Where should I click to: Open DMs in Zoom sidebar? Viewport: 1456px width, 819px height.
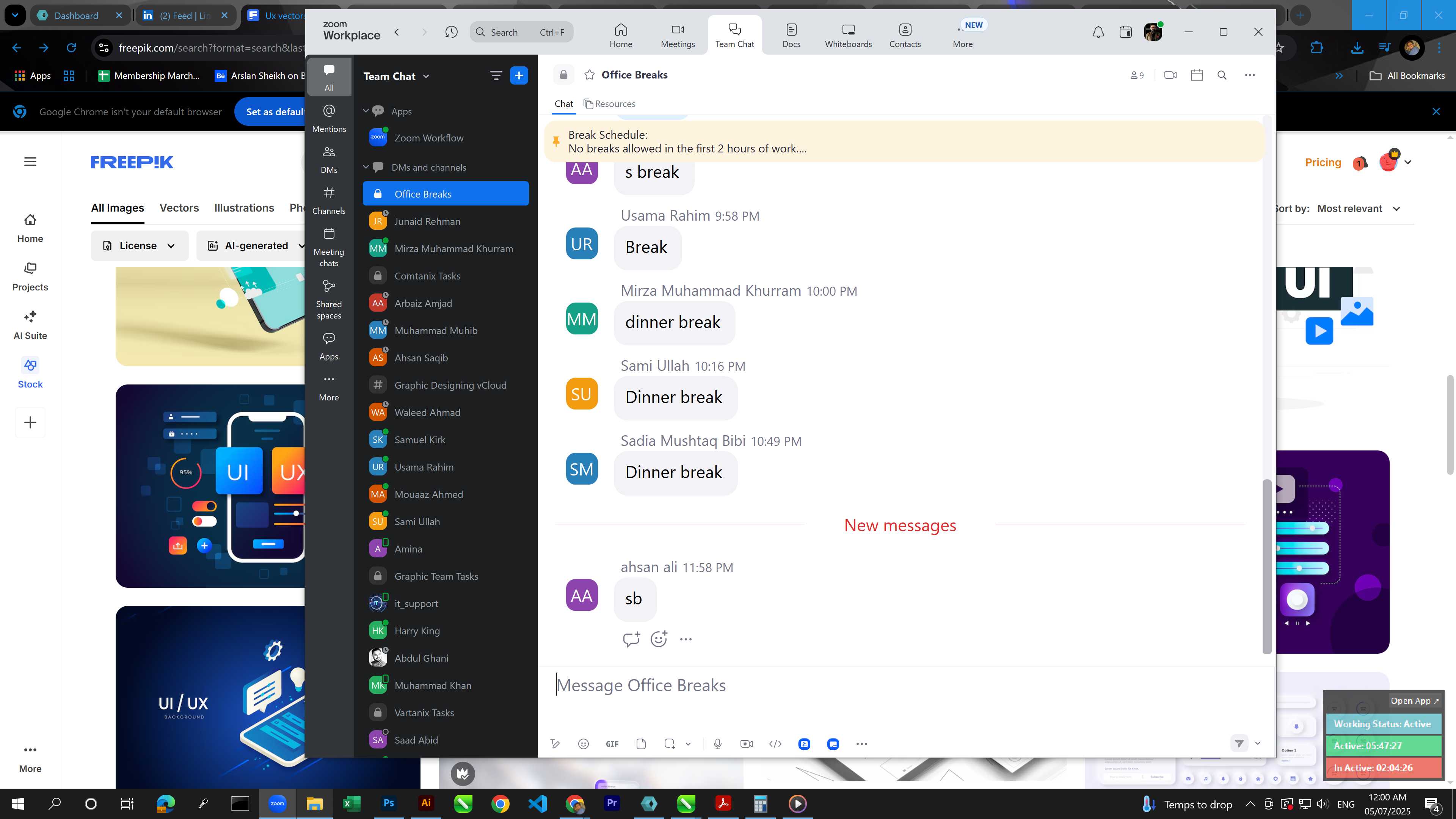coord(329,159)
